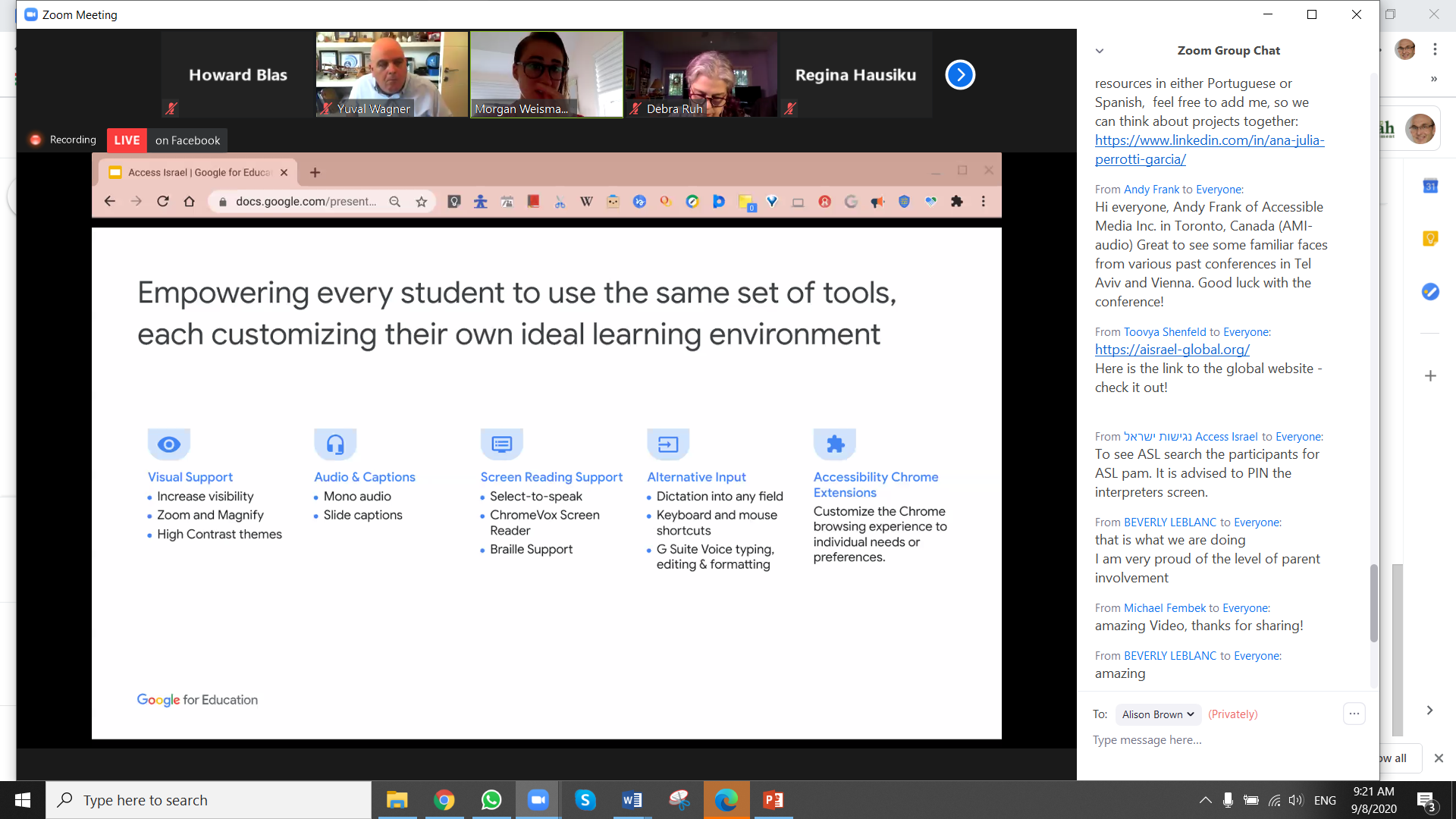This screenshot has width=1456, height=819.
Task: Open Microsoft Edge from the taskbar
Action: [x=726, y=800]
